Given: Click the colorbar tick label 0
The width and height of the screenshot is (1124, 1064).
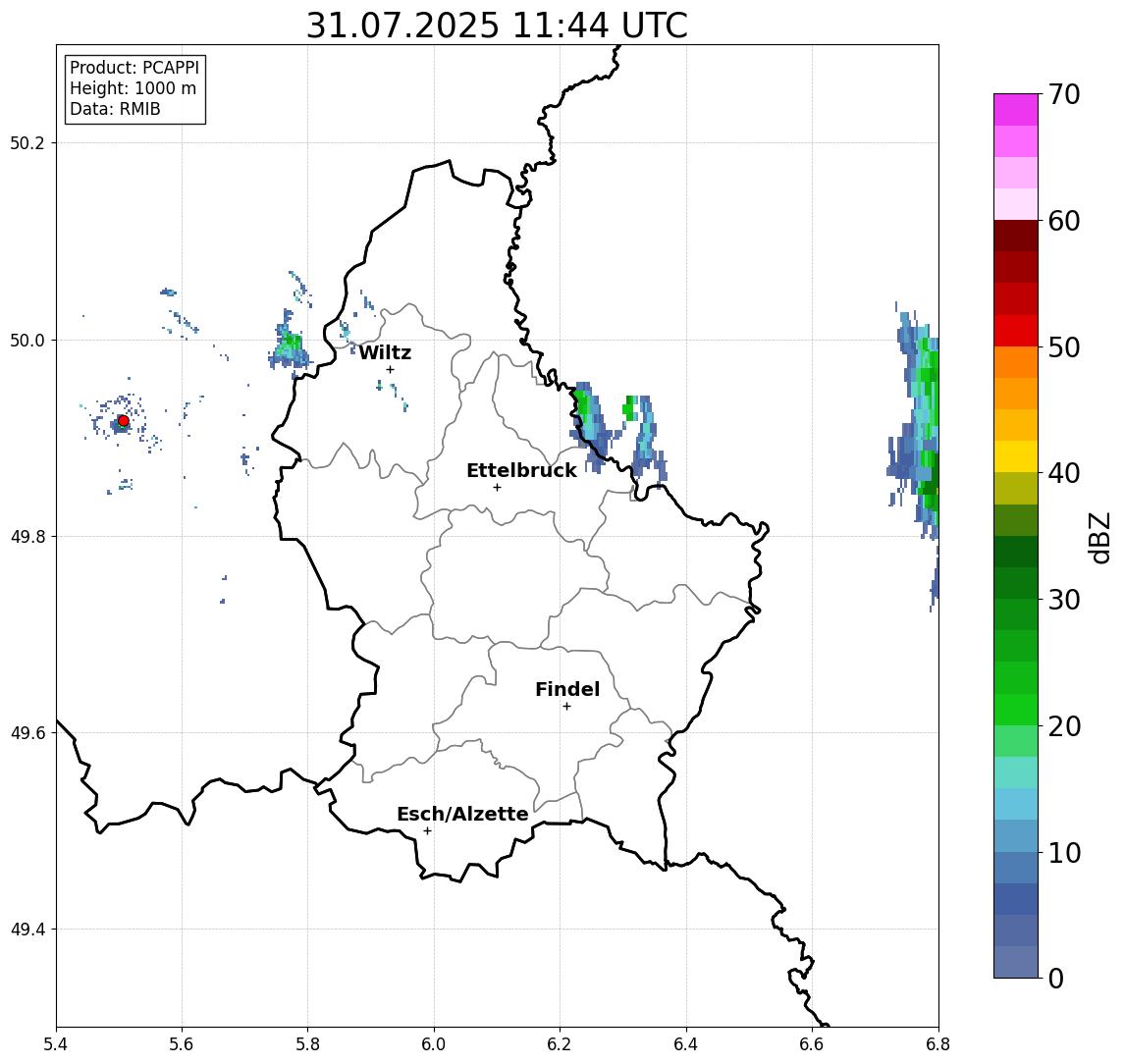Looking at the screenshot, I should (1056, 978).
